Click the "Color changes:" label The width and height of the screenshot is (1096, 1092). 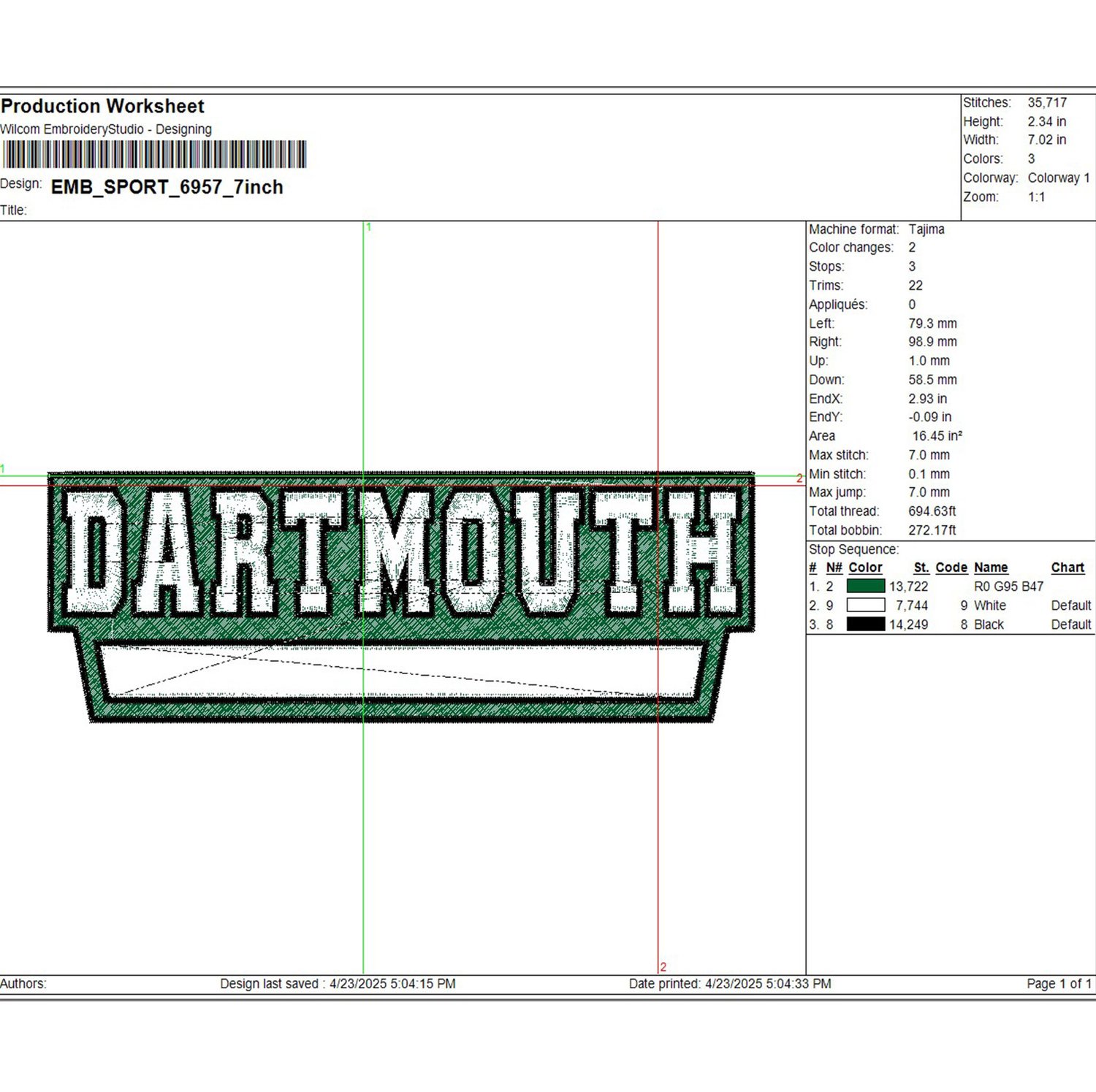coord(851,248)
